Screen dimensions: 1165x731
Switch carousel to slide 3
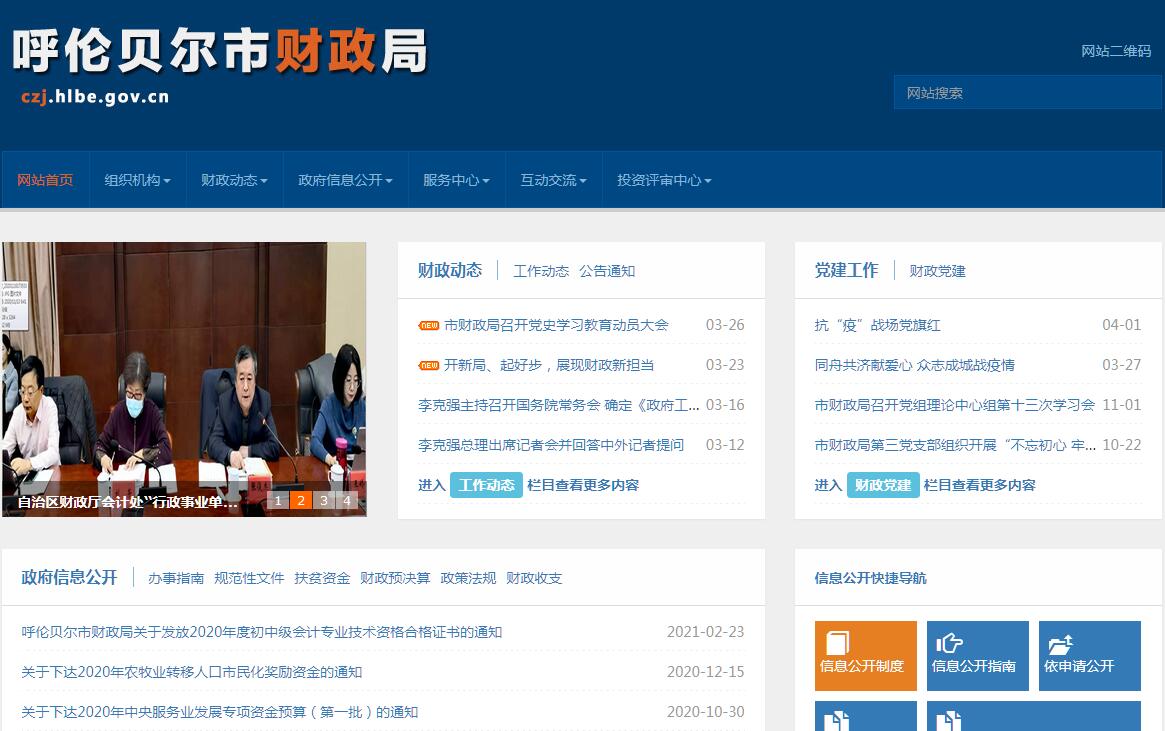click(324, 501)
